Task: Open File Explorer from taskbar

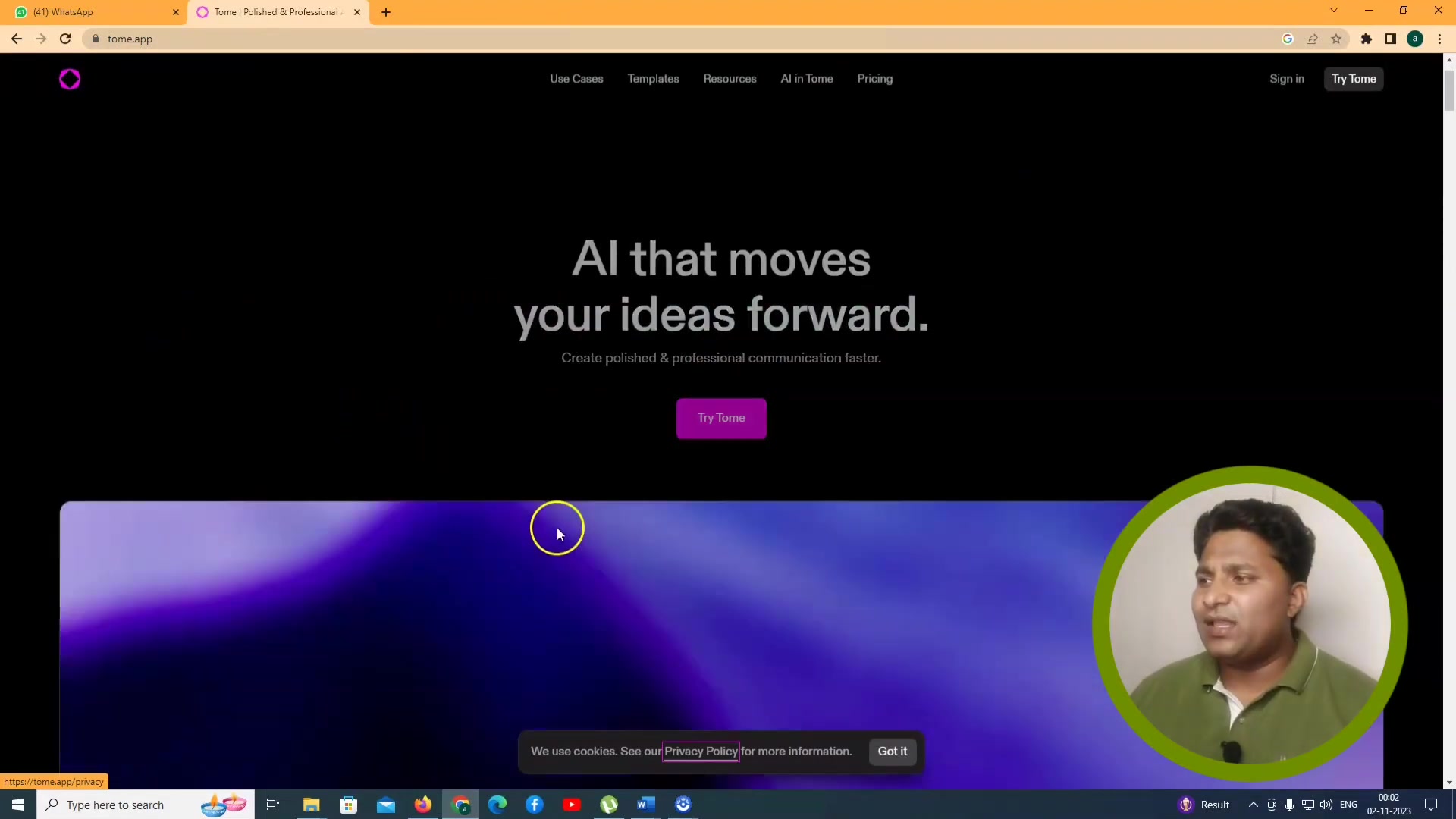Action: tap(311, 805)
